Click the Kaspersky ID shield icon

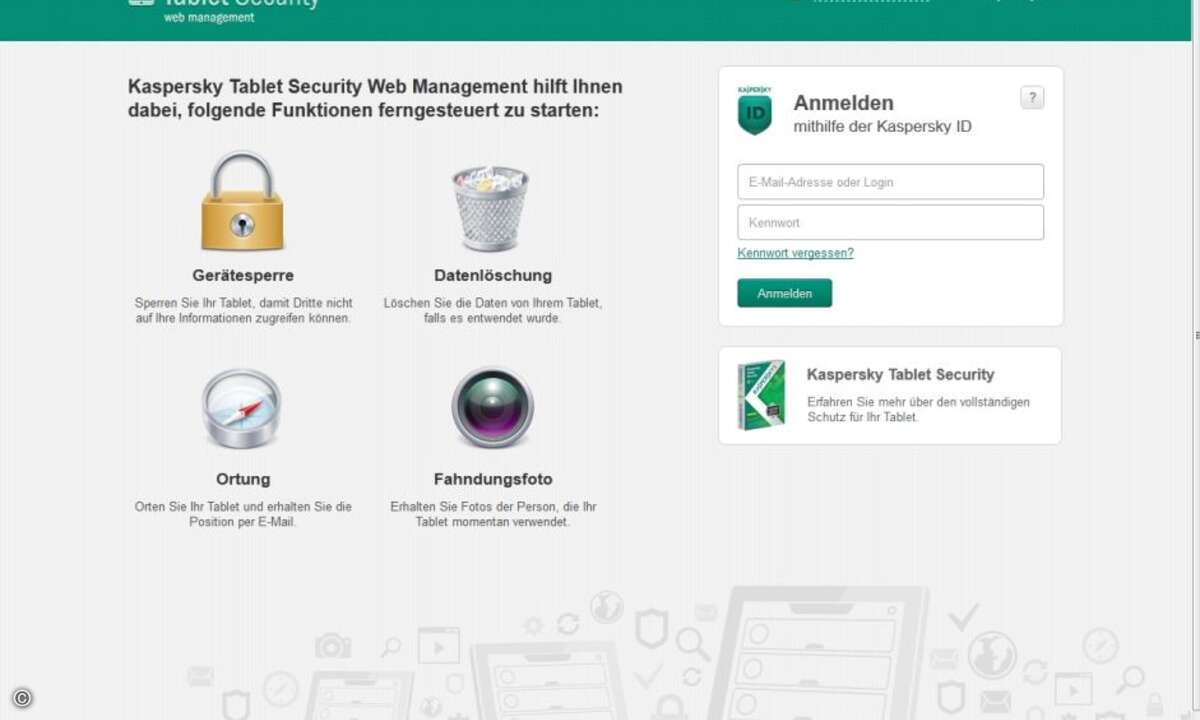[755, 110]
